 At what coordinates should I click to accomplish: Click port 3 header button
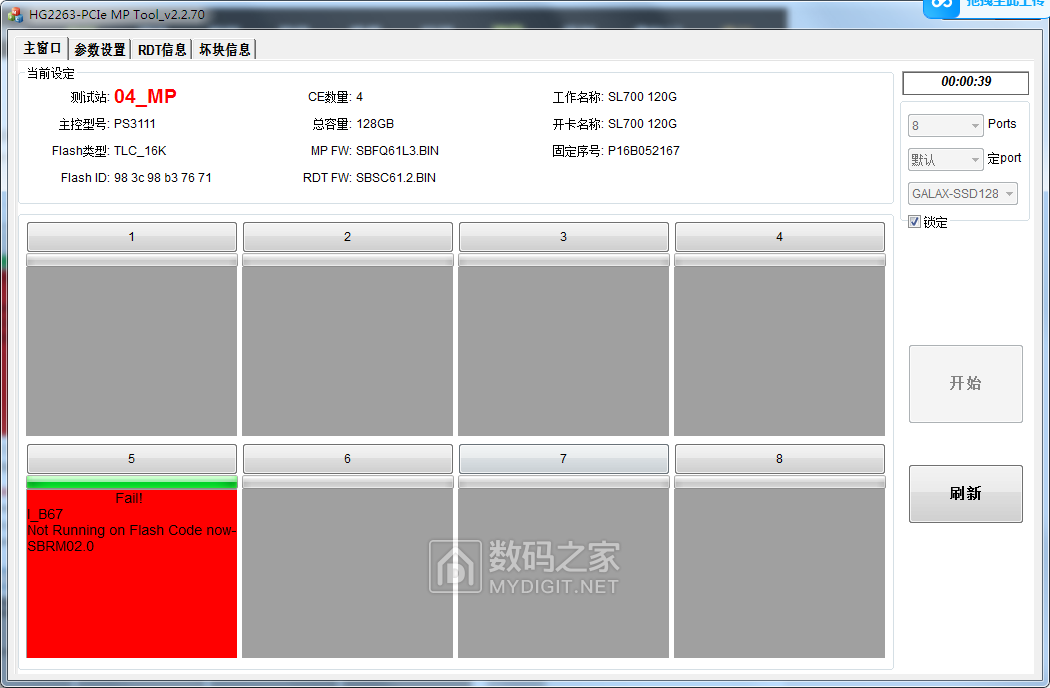pos(563,236)
